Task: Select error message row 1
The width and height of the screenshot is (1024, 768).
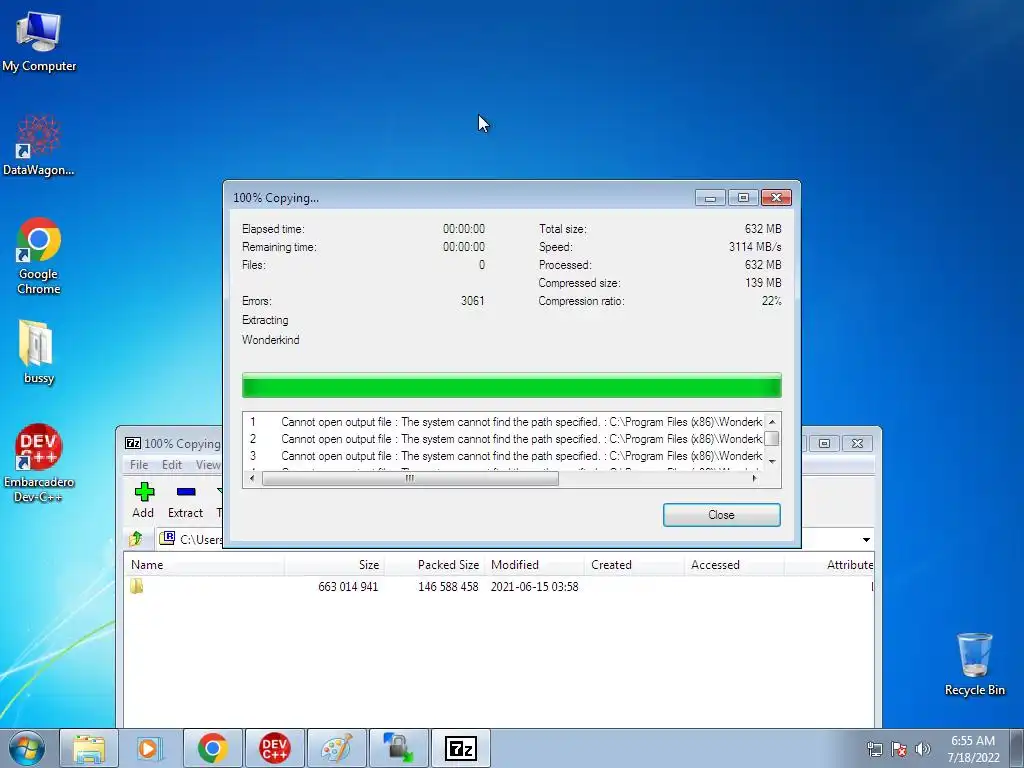Action: click(x=503, y=422)
